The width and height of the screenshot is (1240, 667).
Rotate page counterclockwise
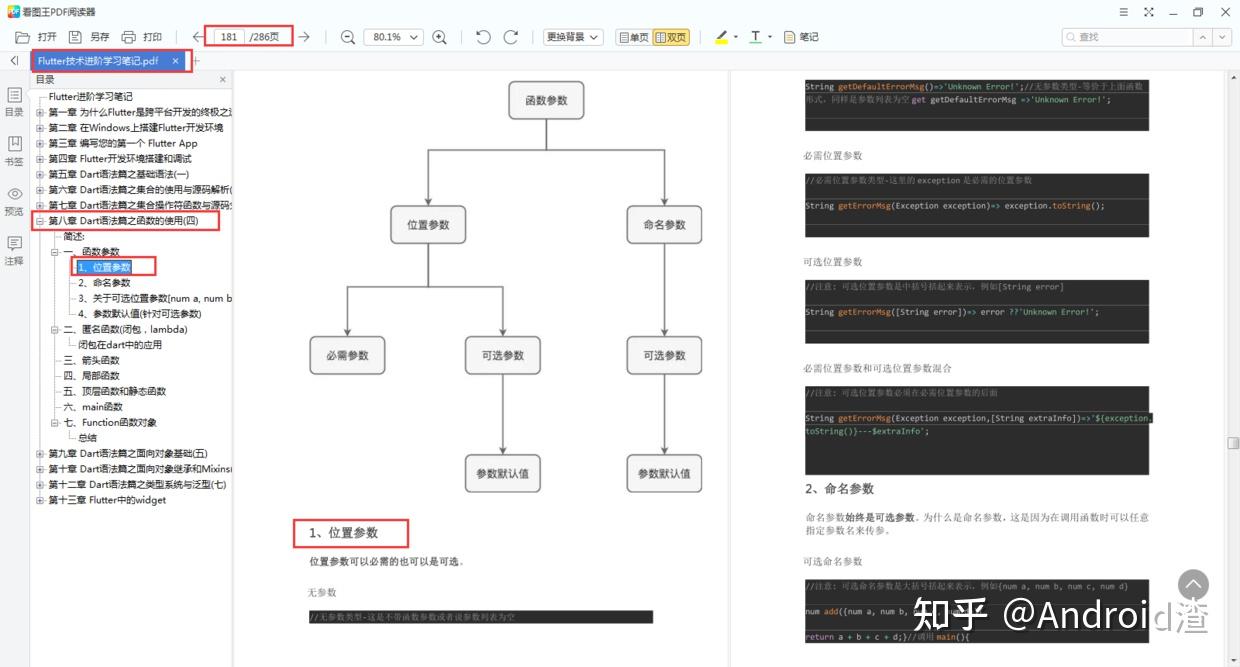tap(483, 37)
